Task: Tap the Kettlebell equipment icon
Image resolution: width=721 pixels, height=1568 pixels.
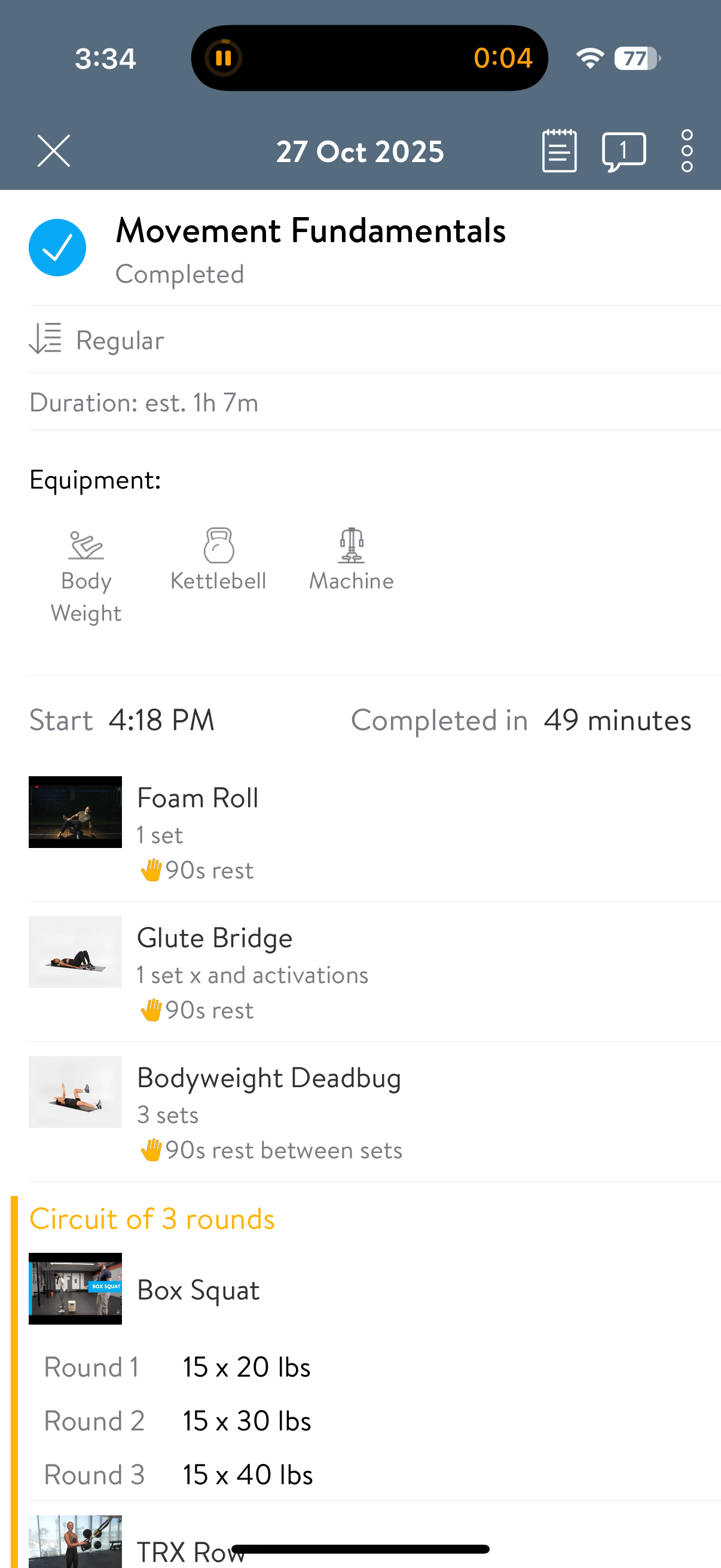Action: (x=218, y=545)
